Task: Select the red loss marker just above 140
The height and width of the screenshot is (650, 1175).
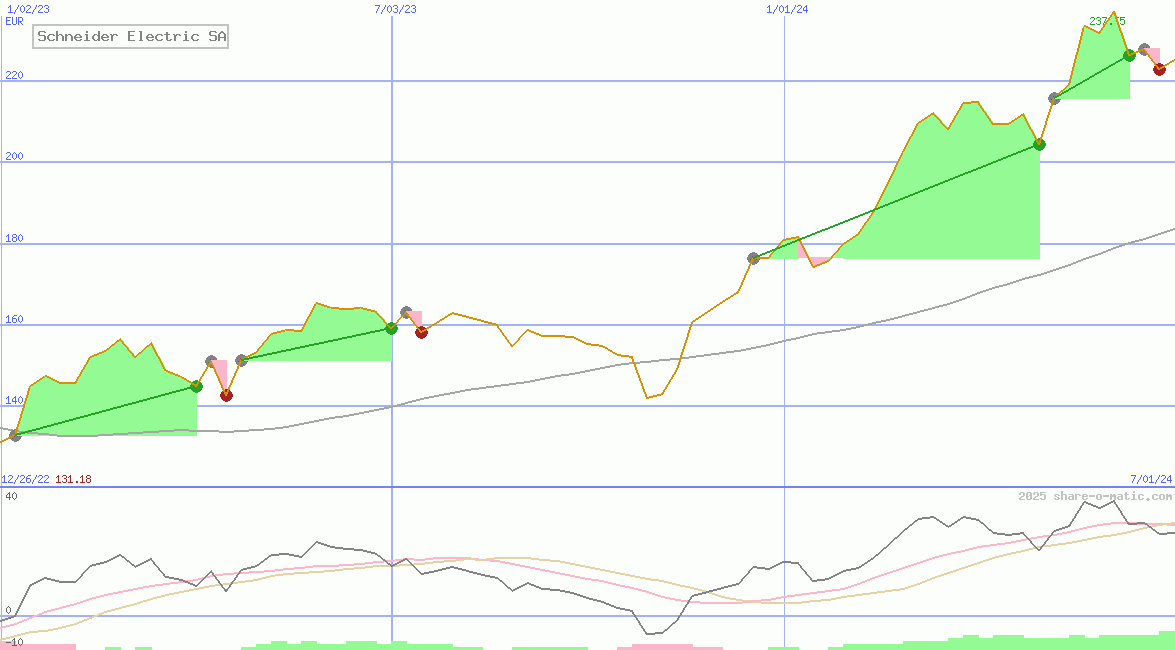Action: [226, 395]
